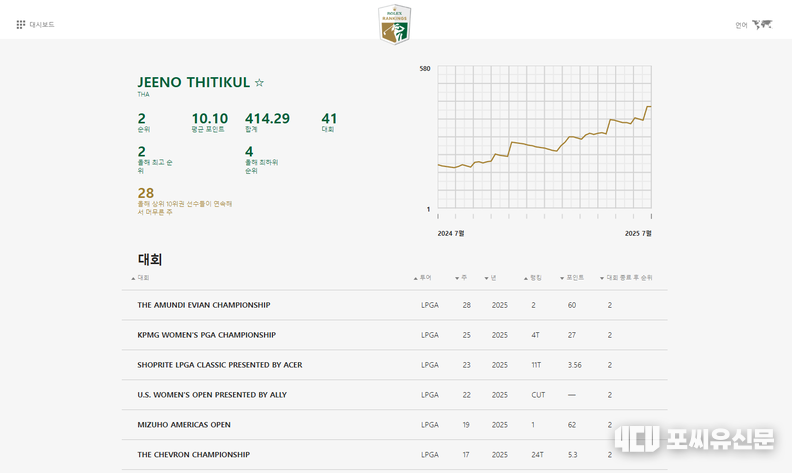The width and height of the screenshot is (792, 473).
Task: Sort table by 년 column
Action: tap(490, 277)
